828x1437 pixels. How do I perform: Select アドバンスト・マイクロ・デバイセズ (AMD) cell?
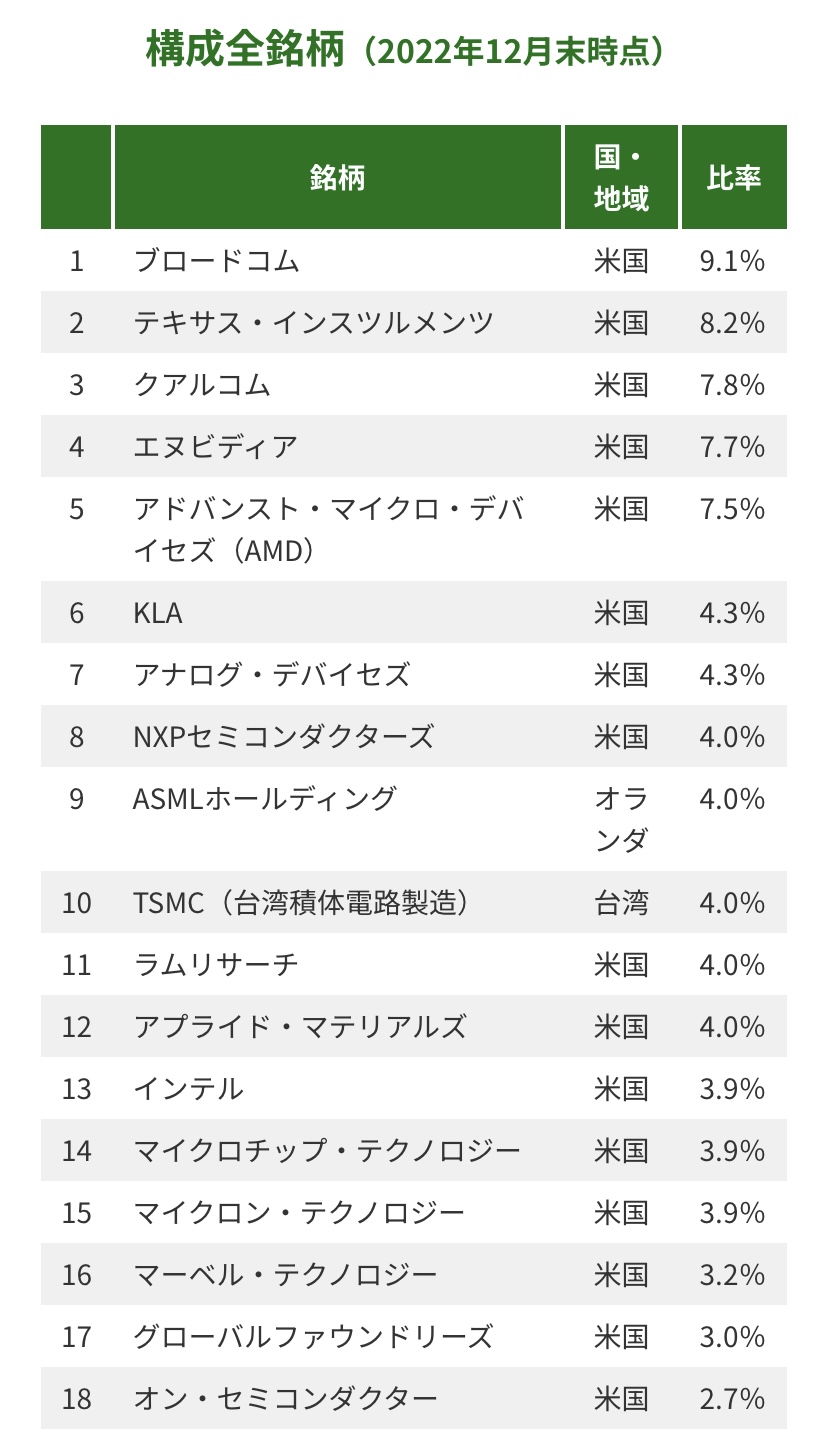pos(329,529)
